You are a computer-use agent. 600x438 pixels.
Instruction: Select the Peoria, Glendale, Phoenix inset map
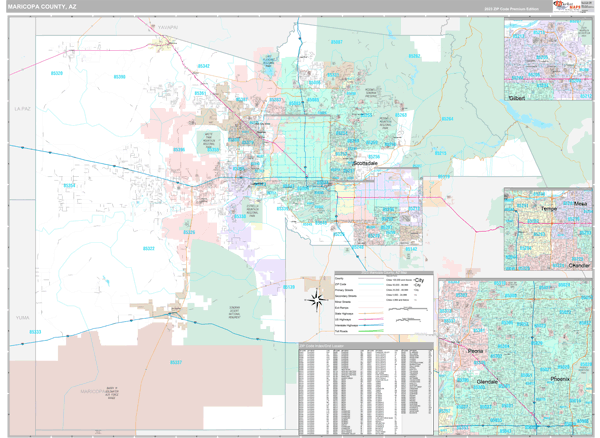(x=517, y=358)
